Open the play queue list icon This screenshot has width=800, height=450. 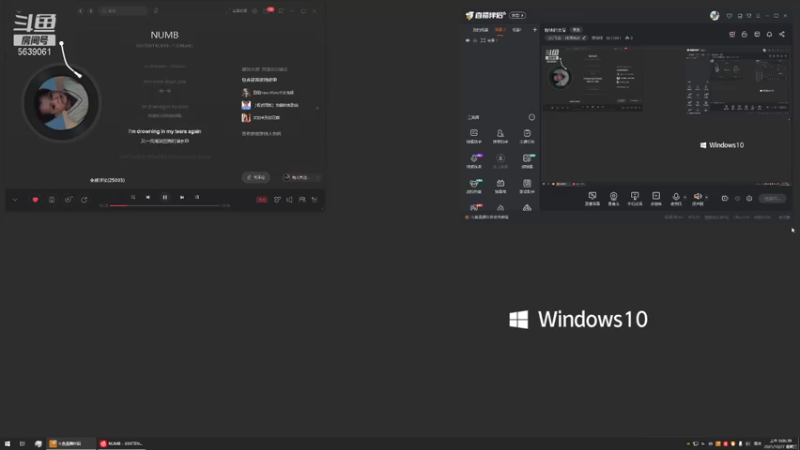314,199
